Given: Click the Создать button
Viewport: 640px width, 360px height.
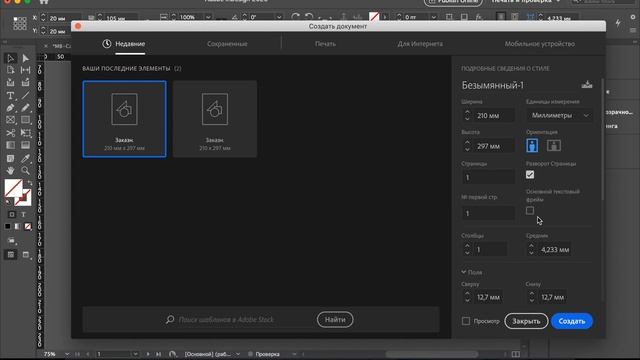Looking at the screenshot, I should click(x=572, y=321).
